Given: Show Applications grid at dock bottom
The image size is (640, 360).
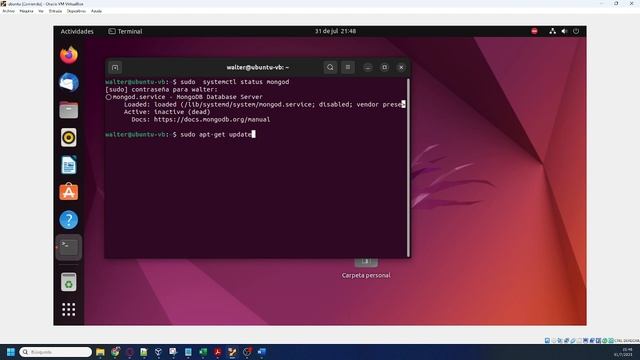Looking at the screenshot, I should point(69,309).
